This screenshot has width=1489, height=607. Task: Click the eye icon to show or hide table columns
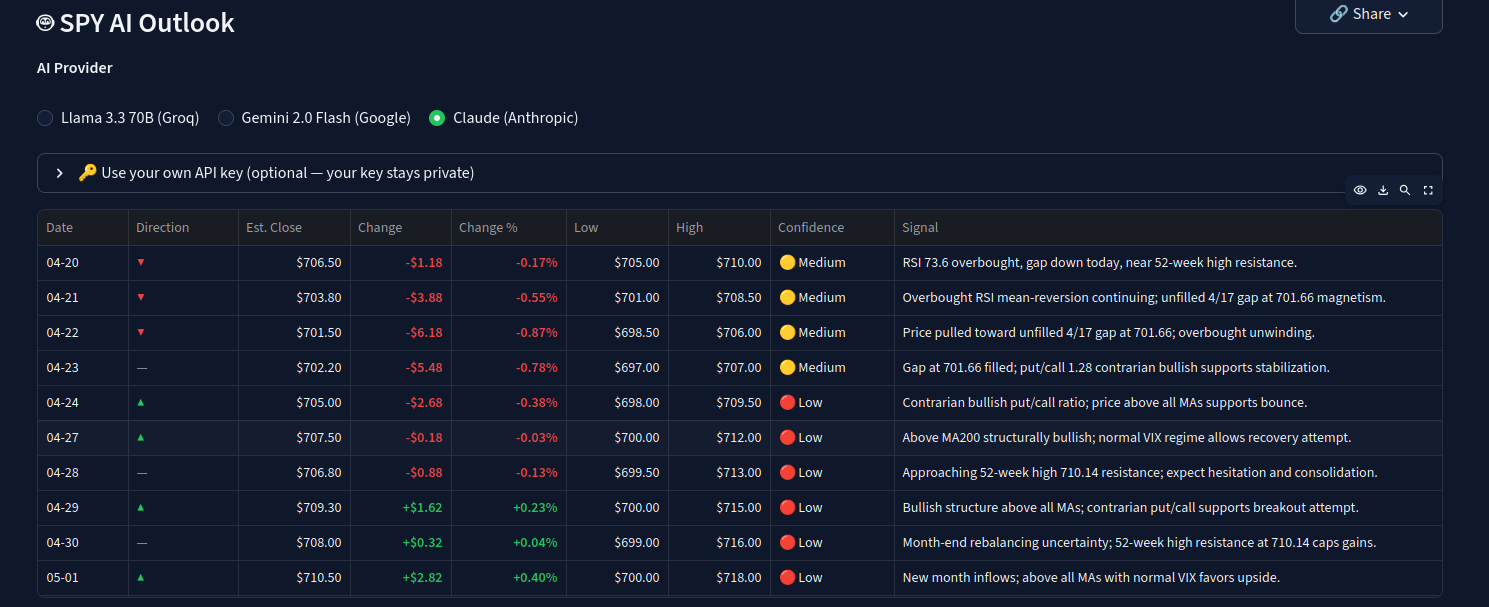(1360, 190)
